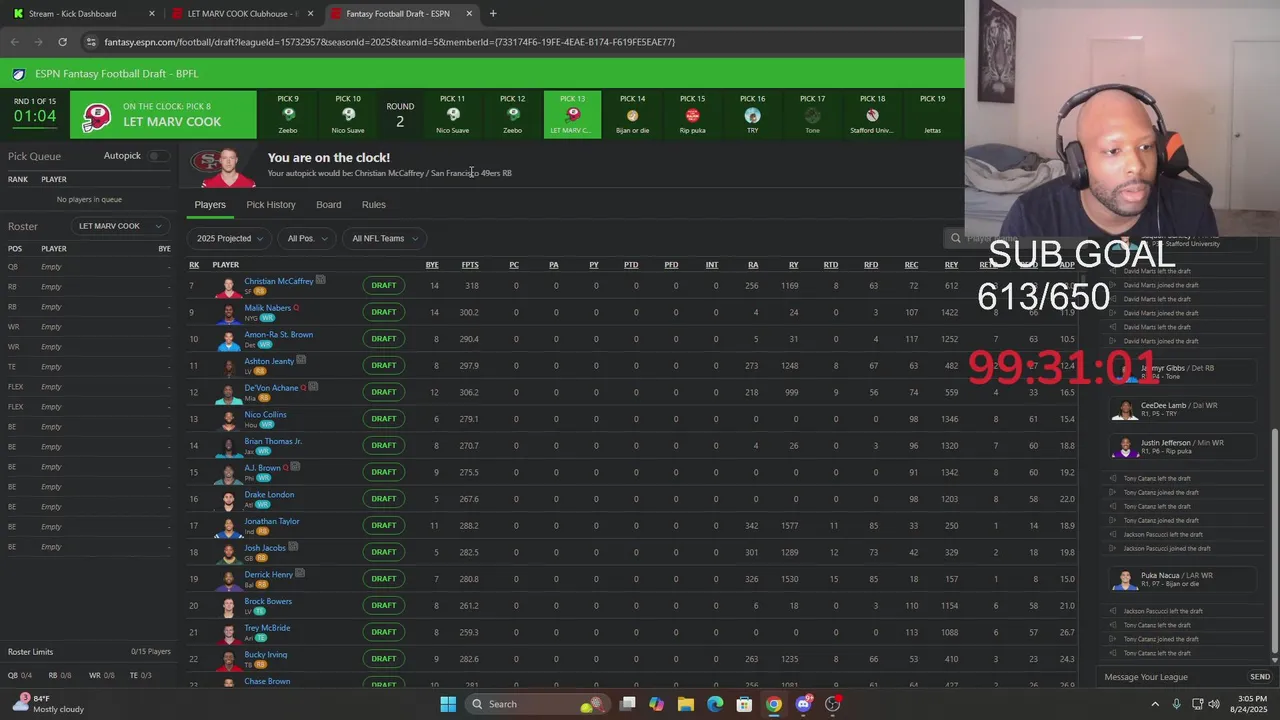Open Christian McCaffrey's news note icon

321,280
